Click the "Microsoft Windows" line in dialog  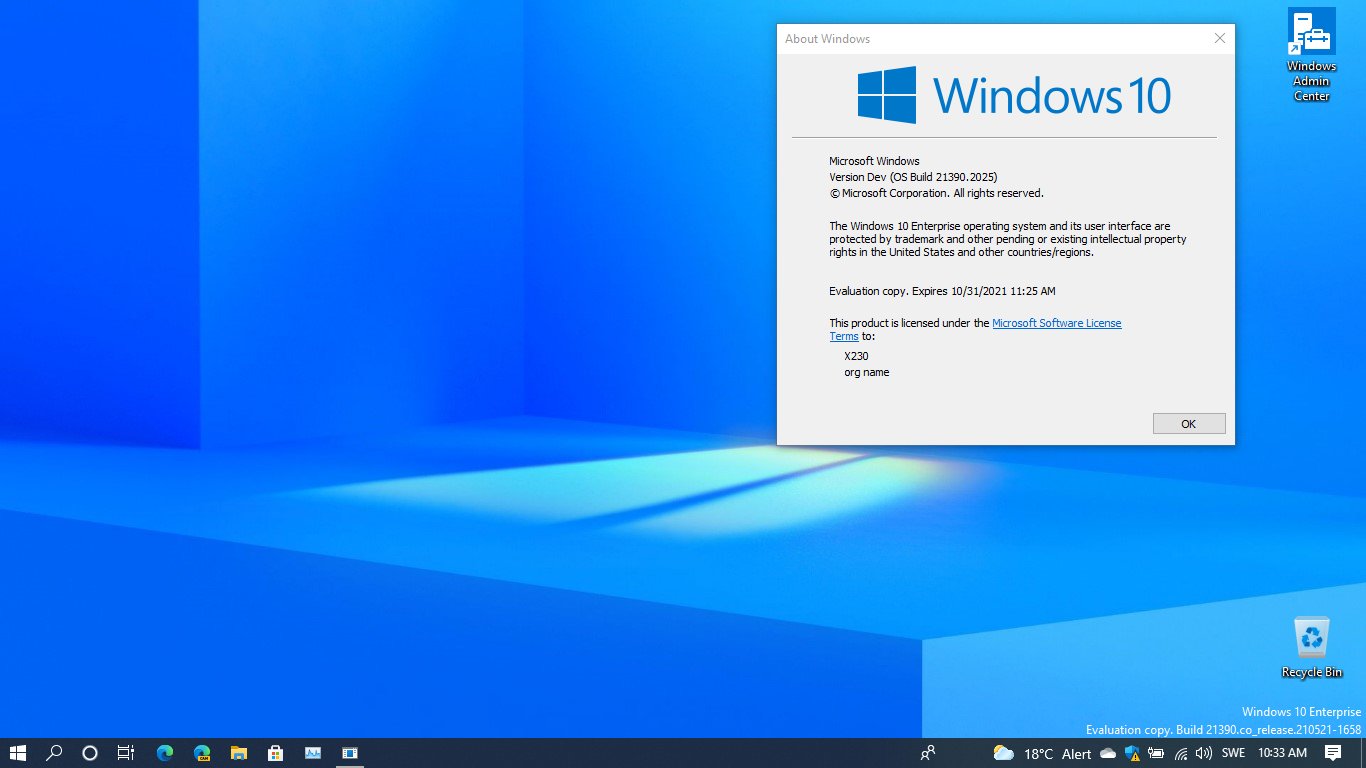pos(874,161)
